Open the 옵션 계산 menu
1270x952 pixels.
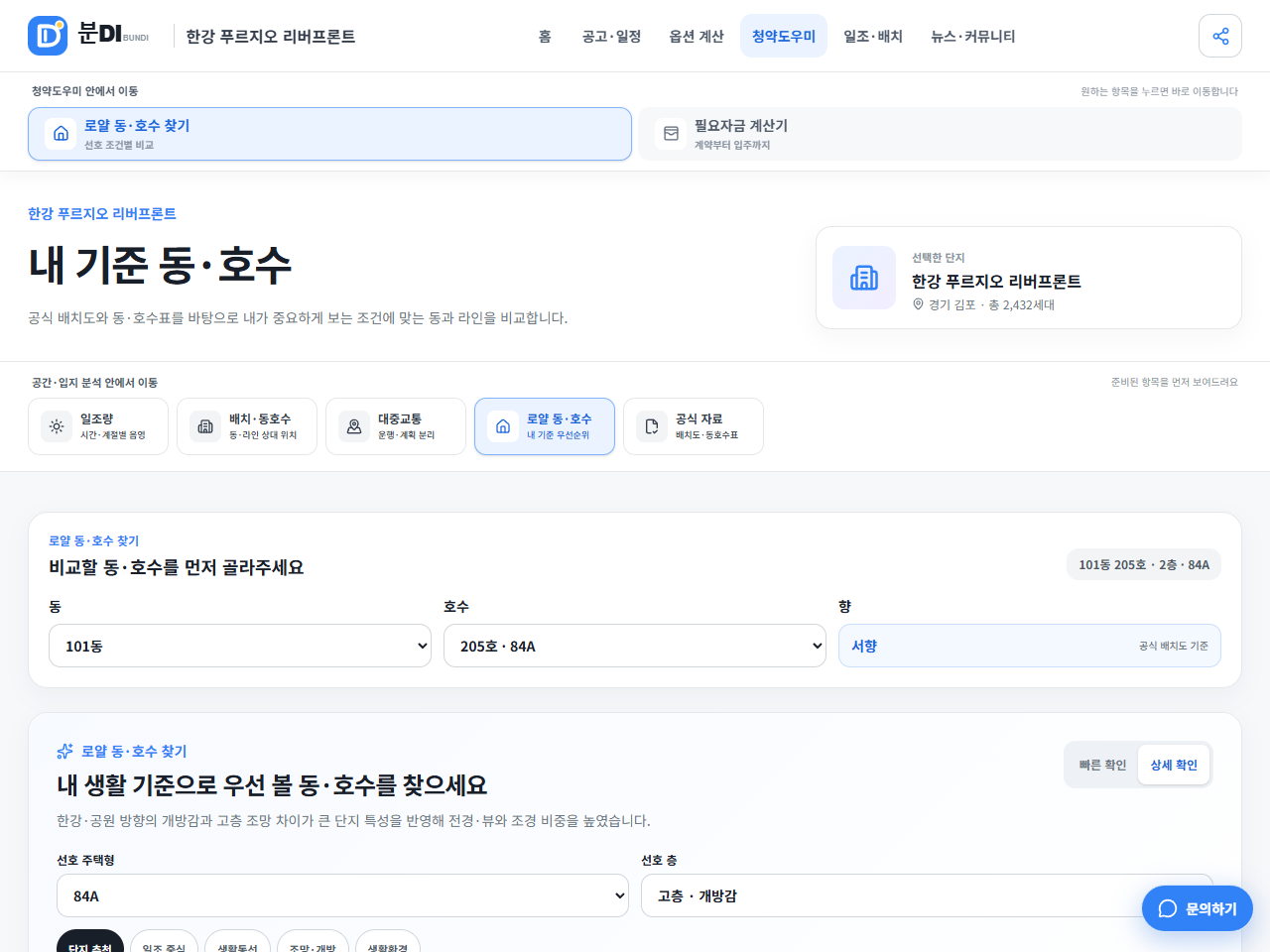[697, 36]
